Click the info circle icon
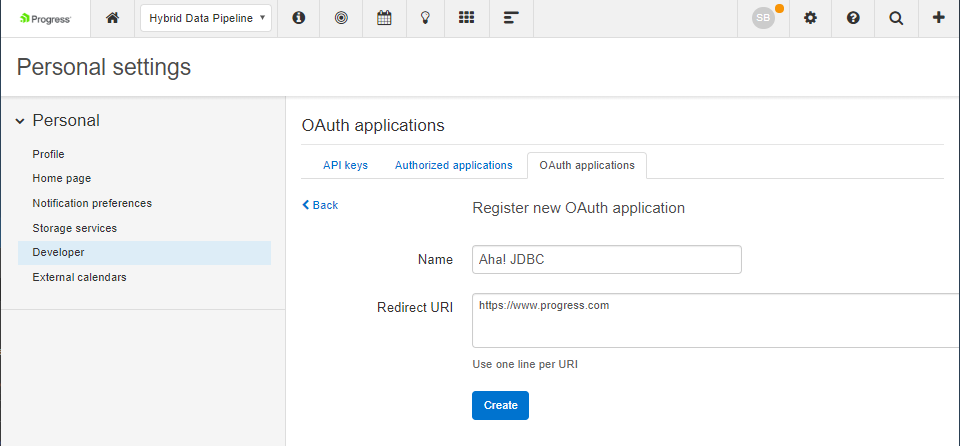This screenshot has width=960, height=446. point(298,18)
